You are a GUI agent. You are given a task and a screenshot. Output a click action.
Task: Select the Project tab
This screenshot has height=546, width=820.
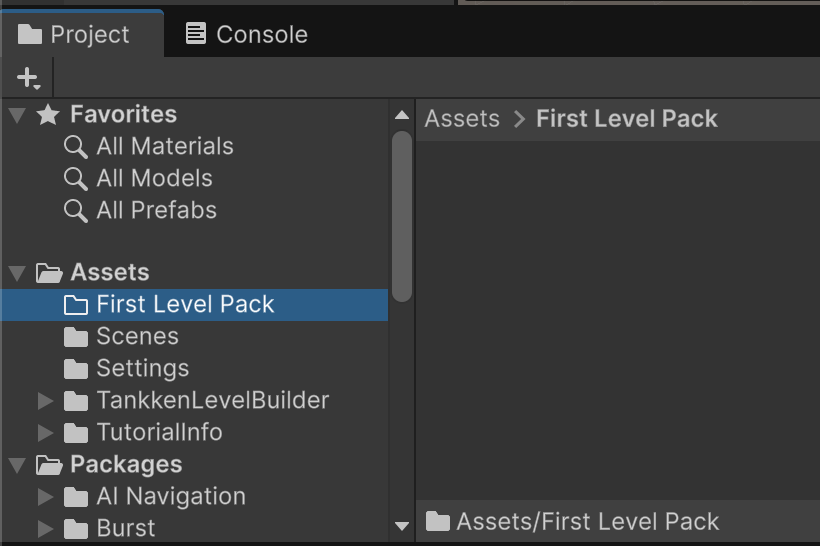point(74,35)
